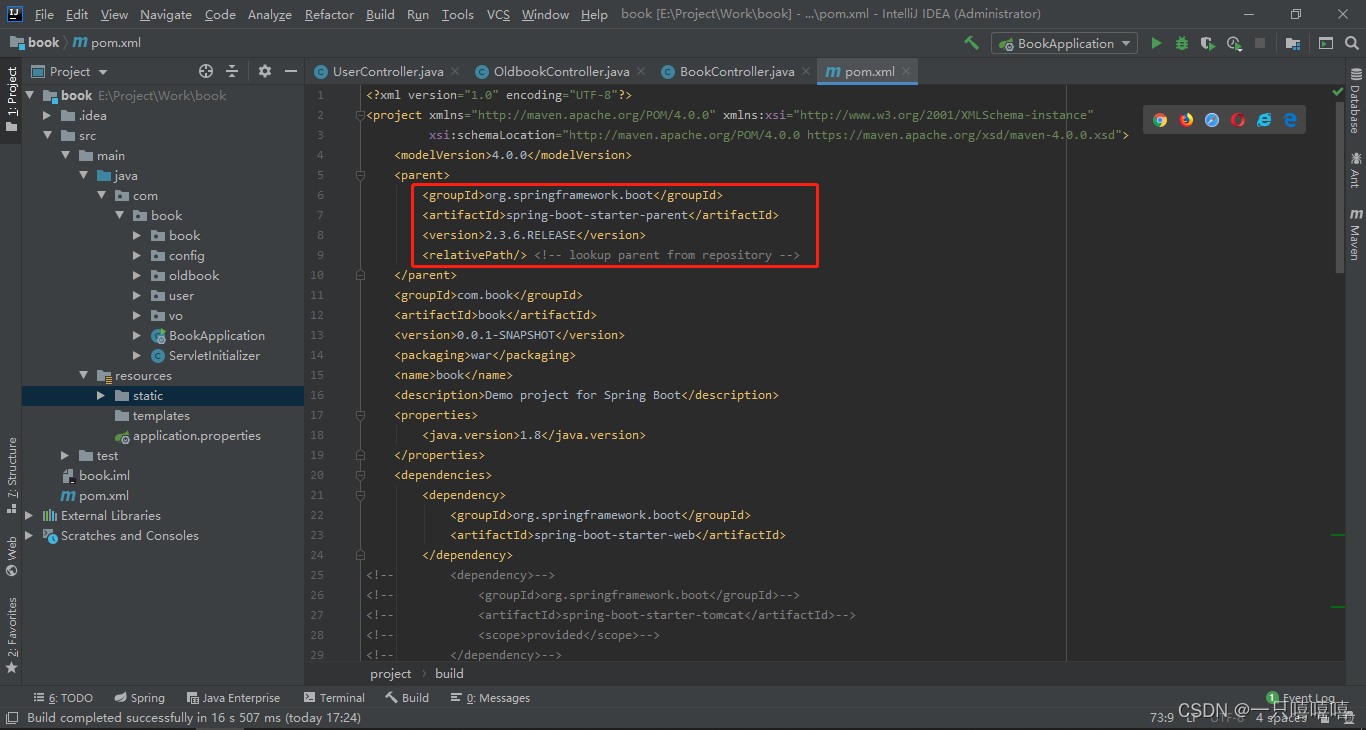Open pom.xml preview in Chrome
The image size is (1366, 730).
point(1160,120)
